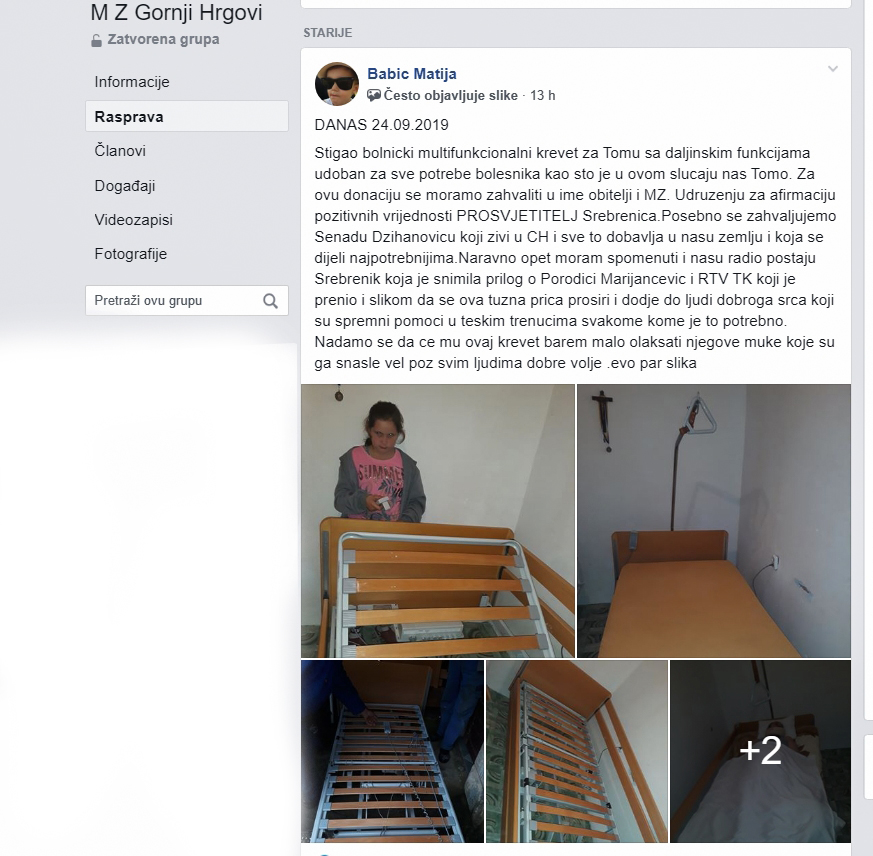
Task: Open Babic Matija's profile picture
Action: pyautogui.click(x=337, y=84)
